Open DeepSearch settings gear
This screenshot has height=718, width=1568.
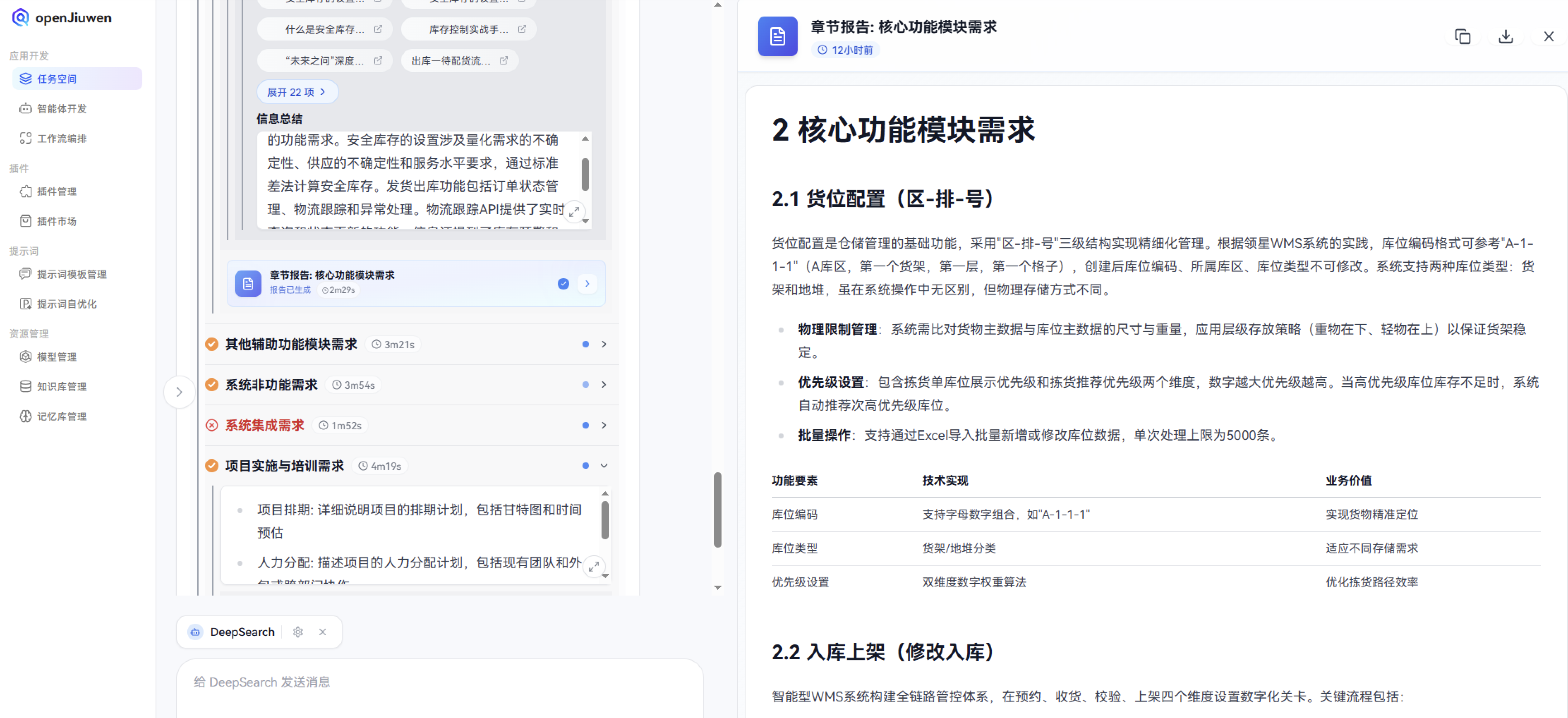[x=297, y=632]
